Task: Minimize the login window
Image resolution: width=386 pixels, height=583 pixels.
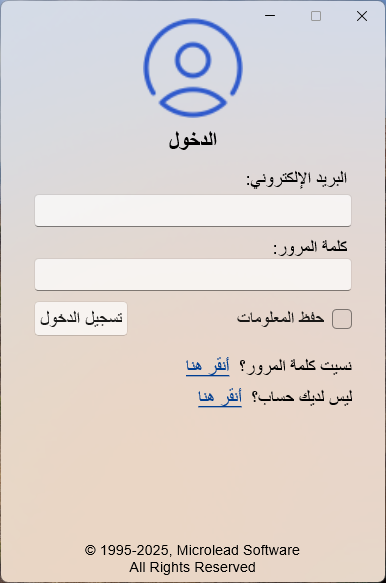Action: [x=270, y=16]
